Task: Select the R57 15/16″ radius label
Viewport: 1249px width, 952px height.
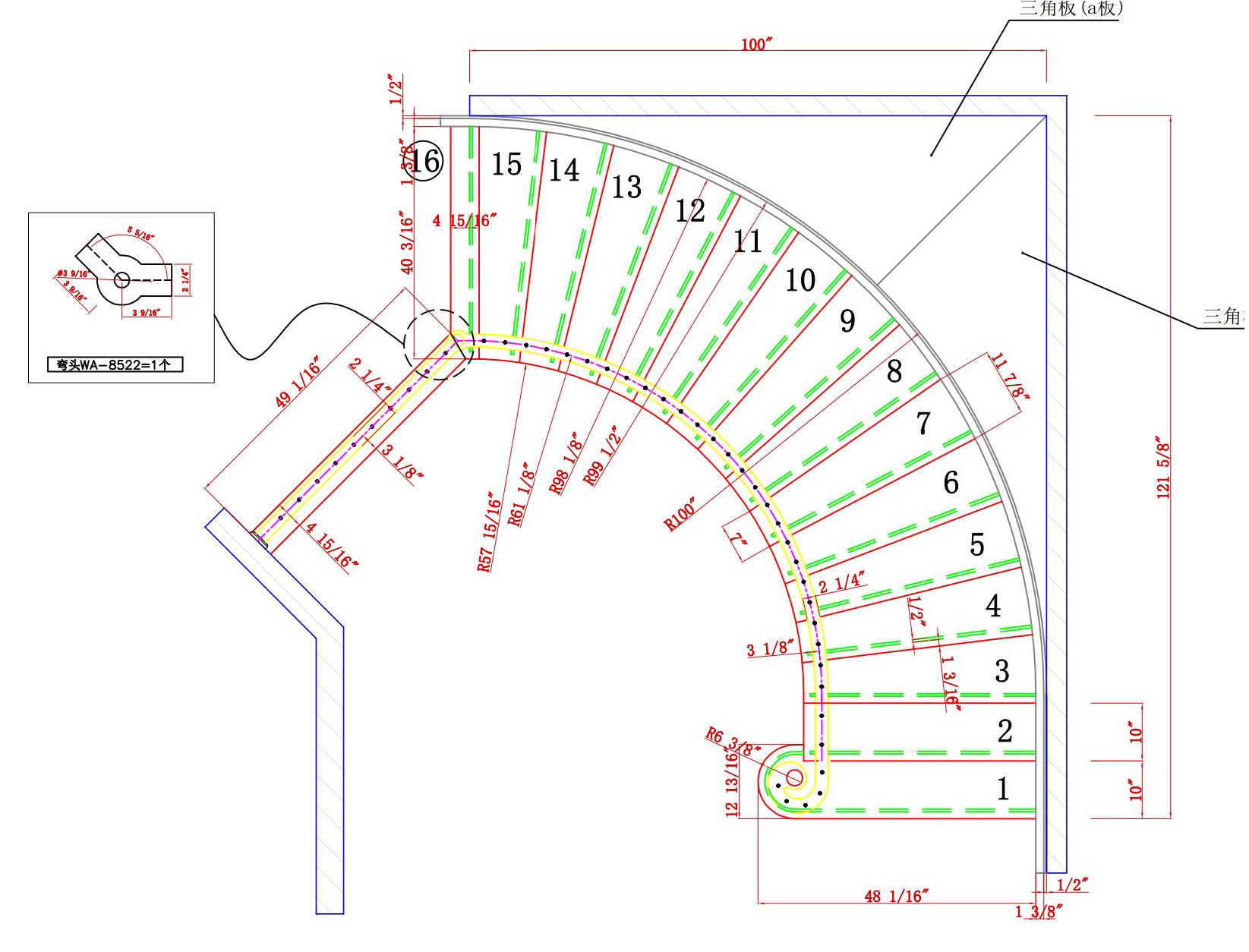Action: [x=490, y=531]
